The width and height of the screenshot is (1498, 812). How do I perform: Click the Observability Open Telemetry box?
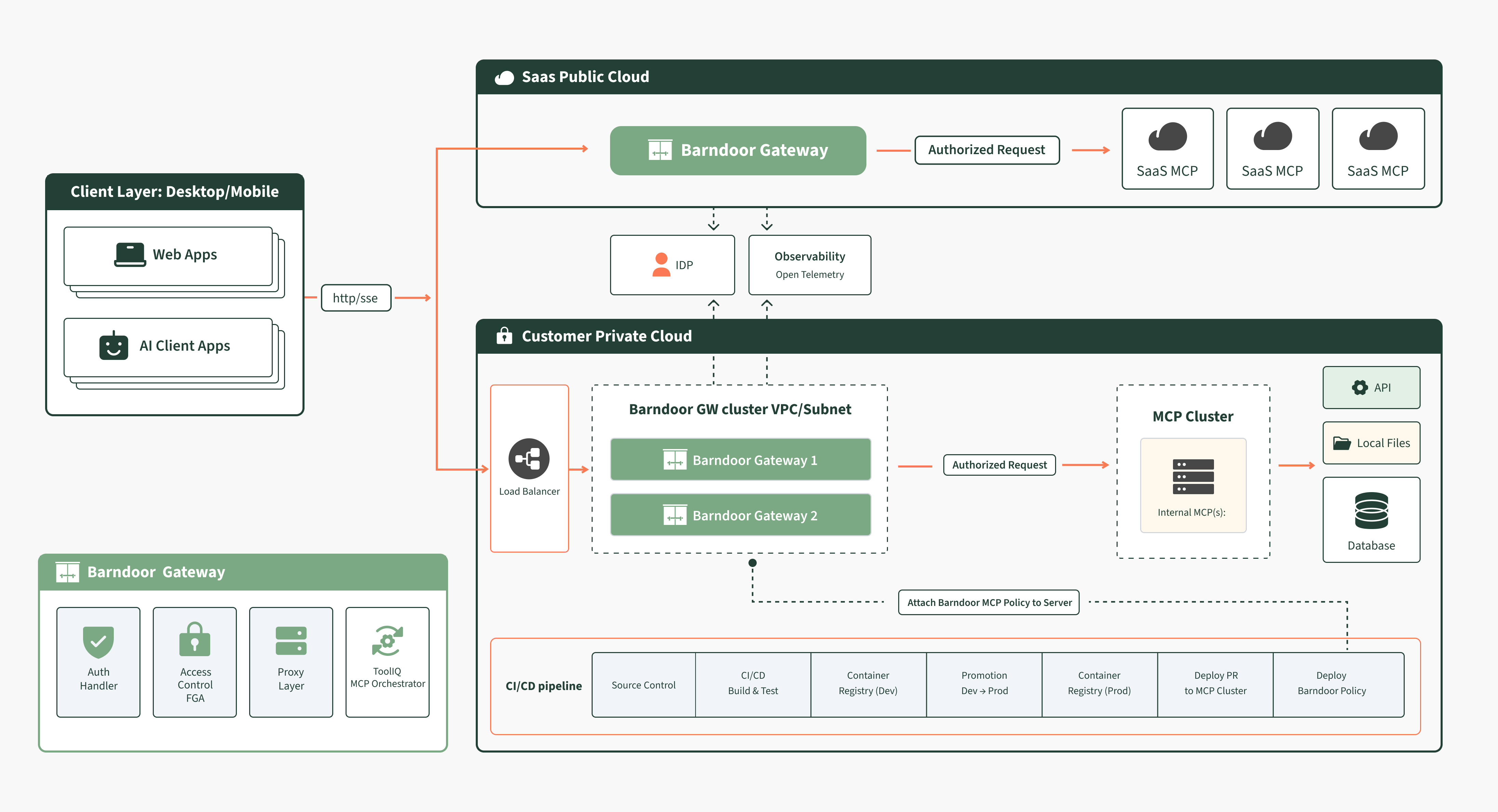[809, 265]
